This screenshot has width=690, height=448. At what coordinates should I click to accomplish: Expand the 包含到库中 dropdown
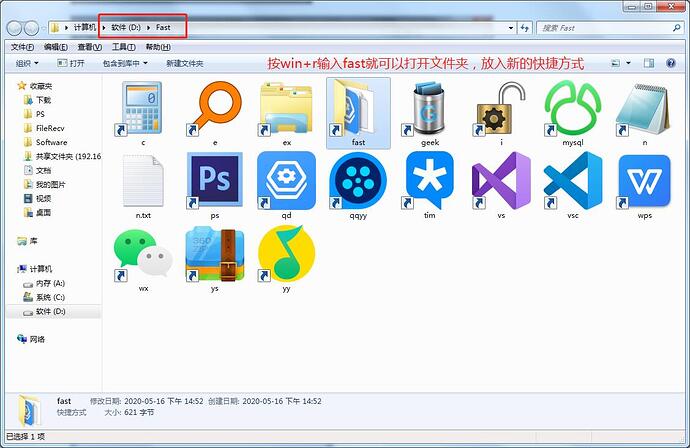[125, 63]
